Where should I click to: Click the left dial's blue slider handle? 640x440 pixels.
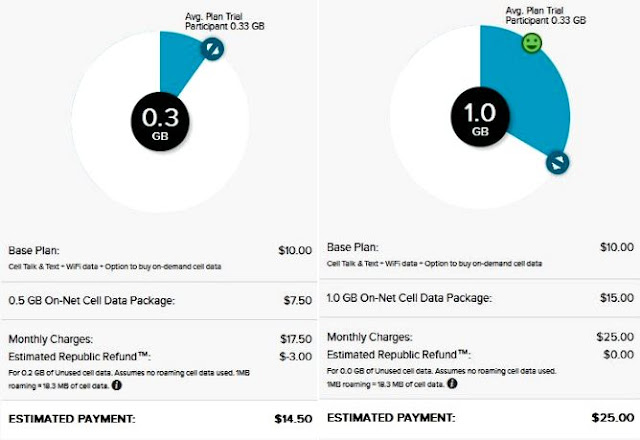click(212, 49)
